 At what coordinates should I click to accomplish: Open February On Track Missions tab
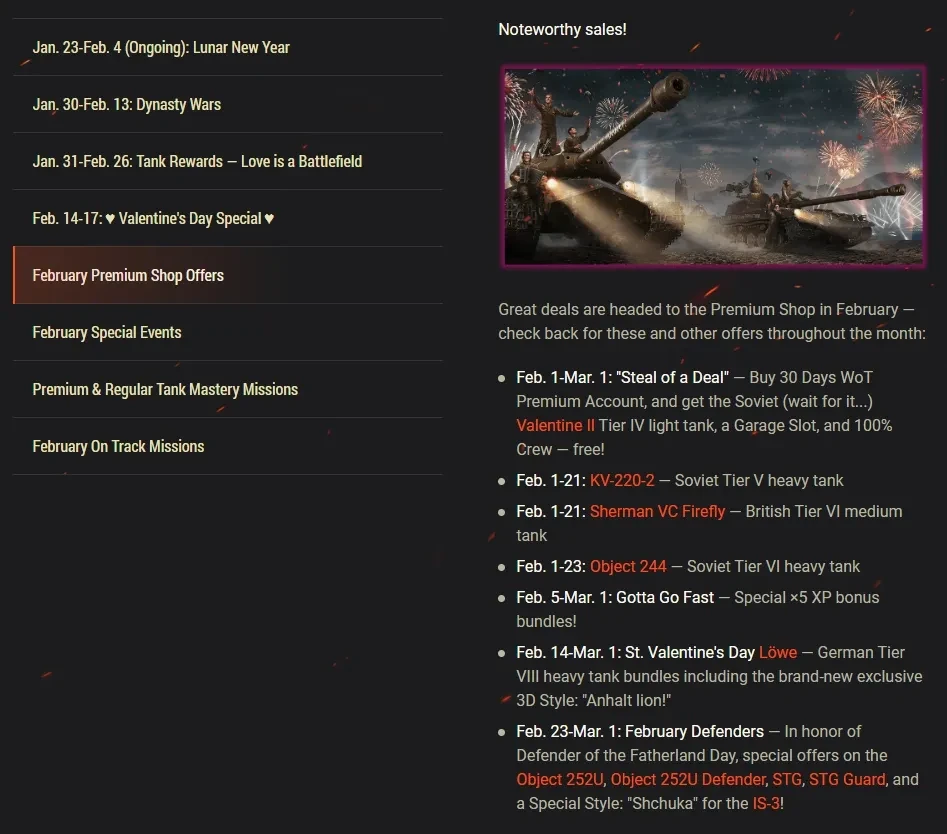coord(118,446)
